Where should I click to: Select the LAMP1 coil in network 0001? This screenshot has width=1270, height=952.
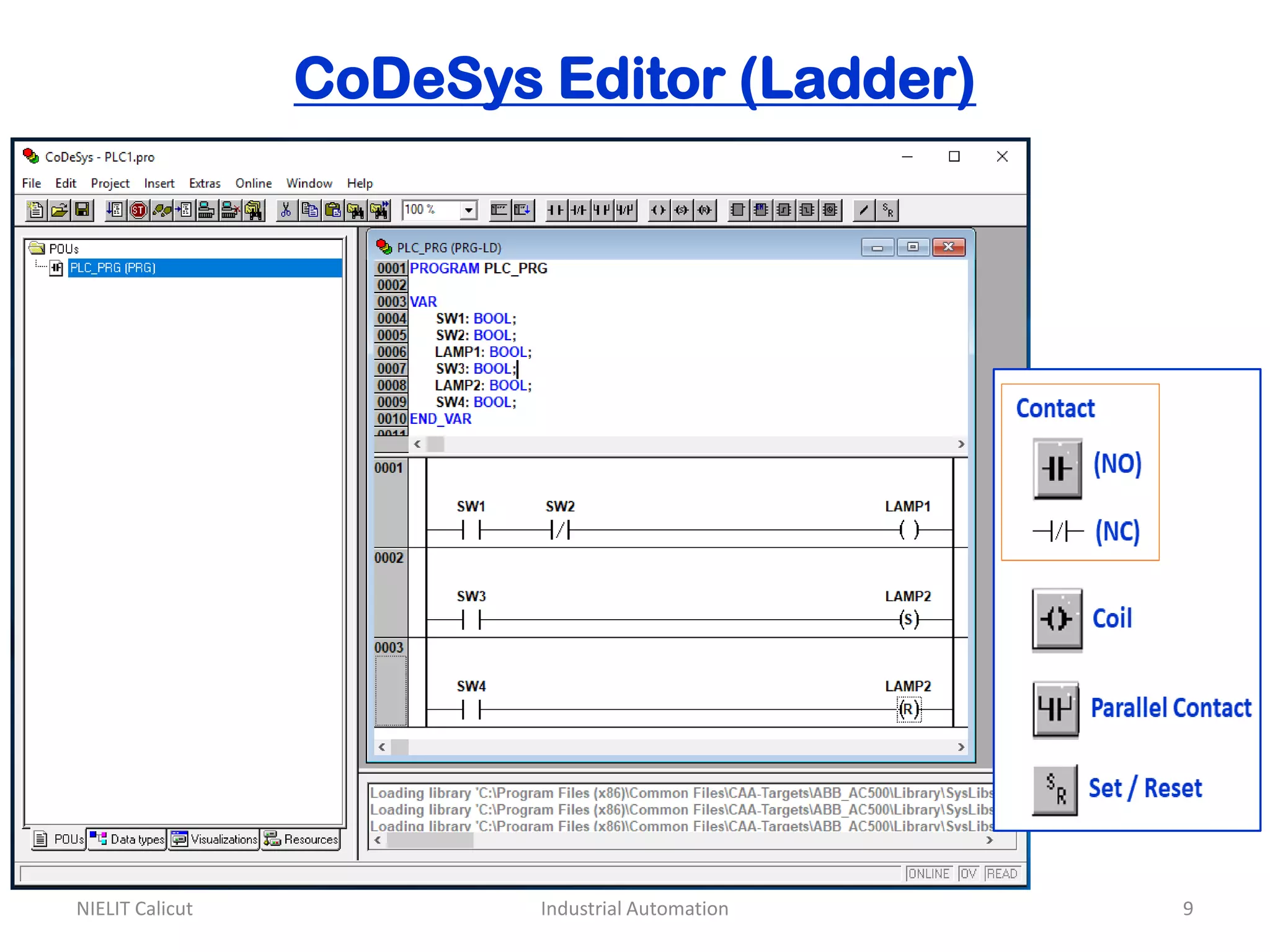[x=909, y=530]
